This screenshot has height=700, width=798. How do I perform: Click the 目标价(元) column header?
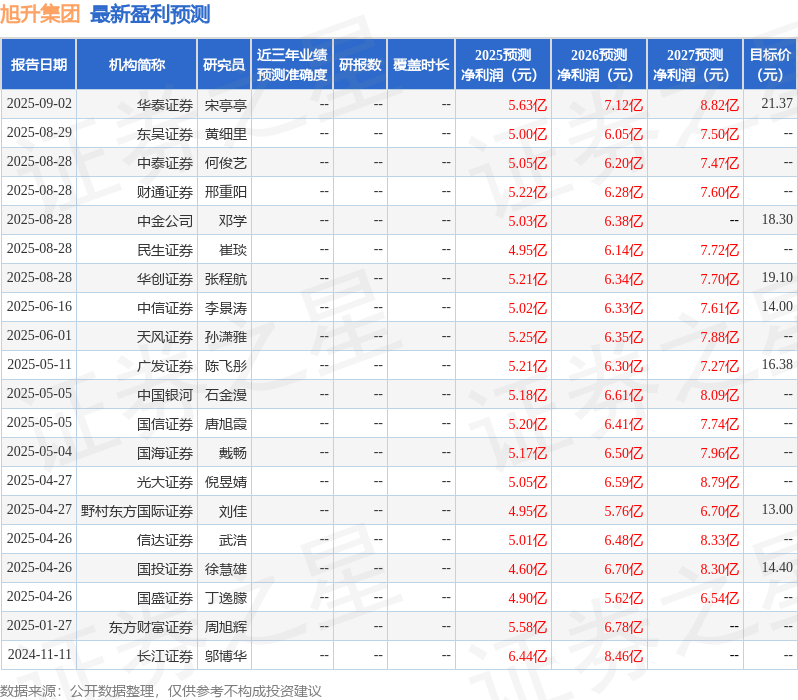771,65
